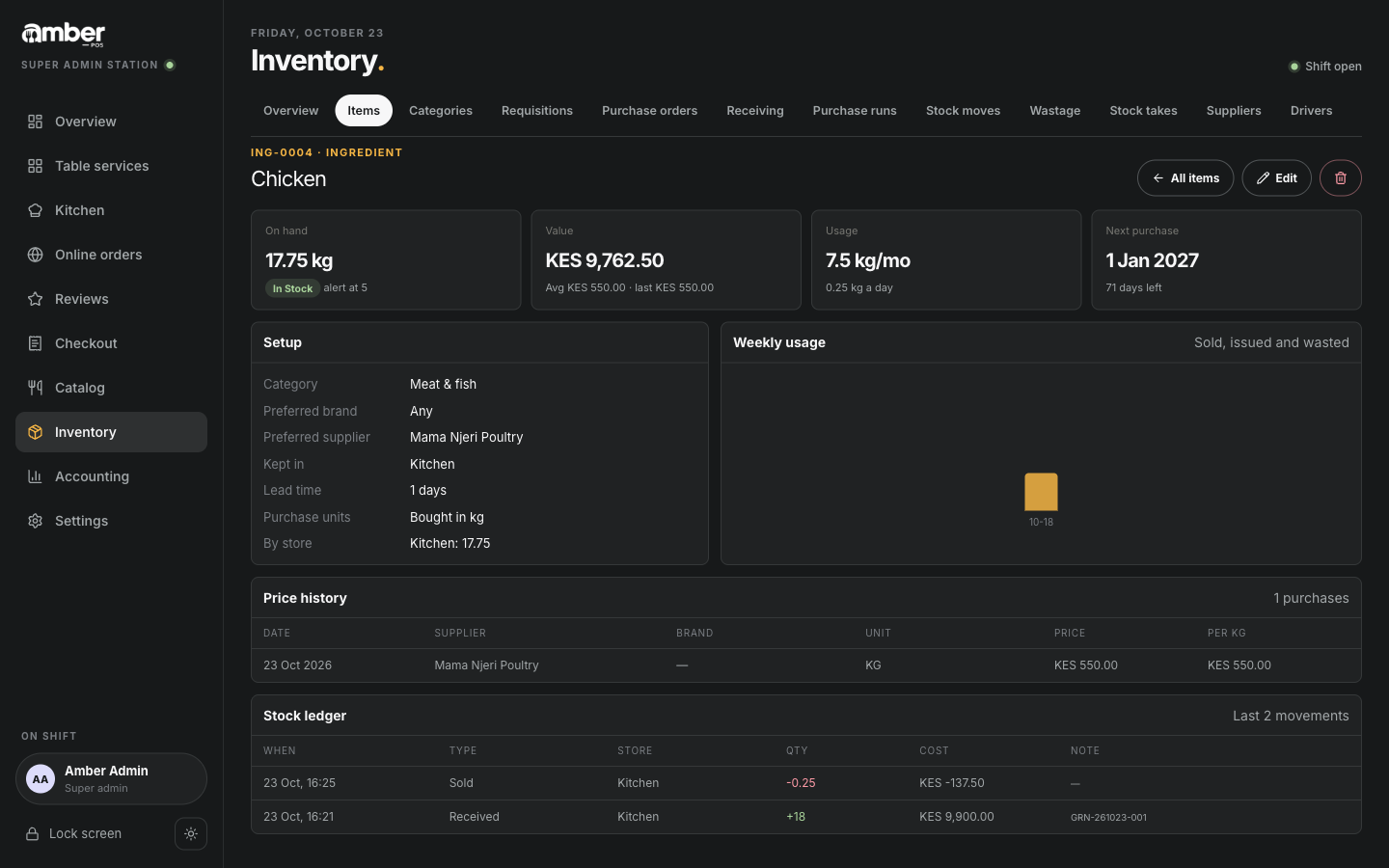Screen dimensions: 1389x868
Task: Select the Online orders globe icon
Action: tap(35, 255)
